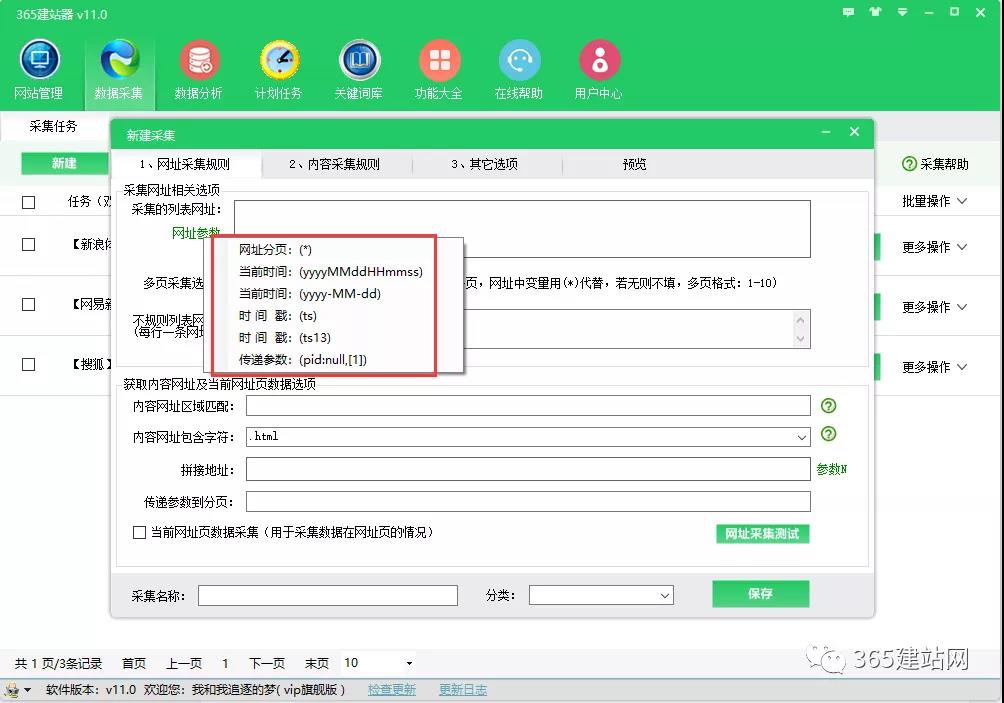Open dropdown arrow next to status bar avatar
The width and height of the screenshot is (1004, 703).
(x=28, y=690)
